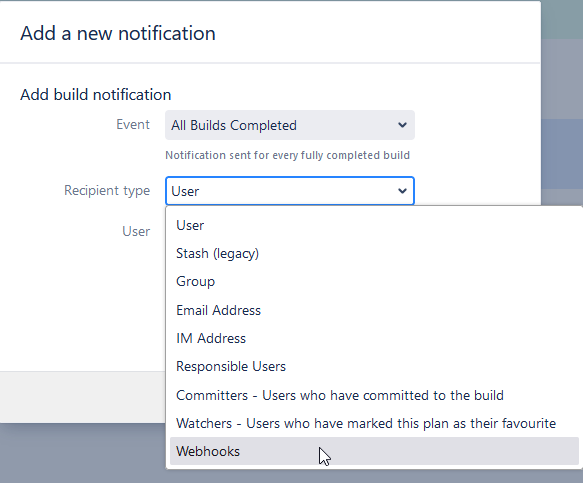Select User from the recipient type list
The height and width of the screenshot is (483, 583).
(374, 225)
